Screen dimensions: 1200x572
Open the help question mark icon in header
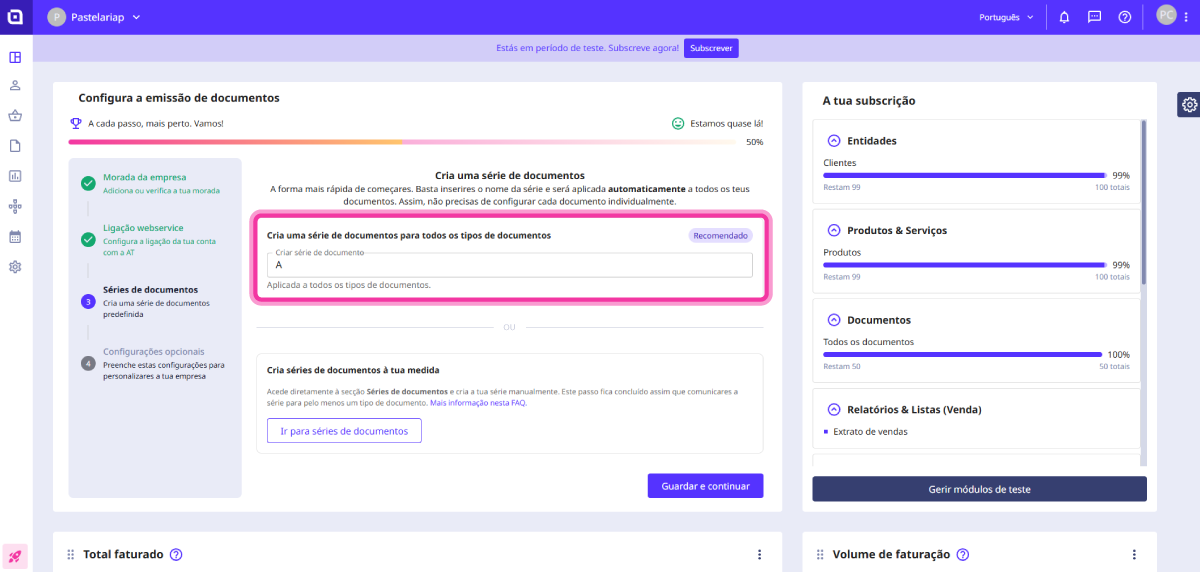1125,17
